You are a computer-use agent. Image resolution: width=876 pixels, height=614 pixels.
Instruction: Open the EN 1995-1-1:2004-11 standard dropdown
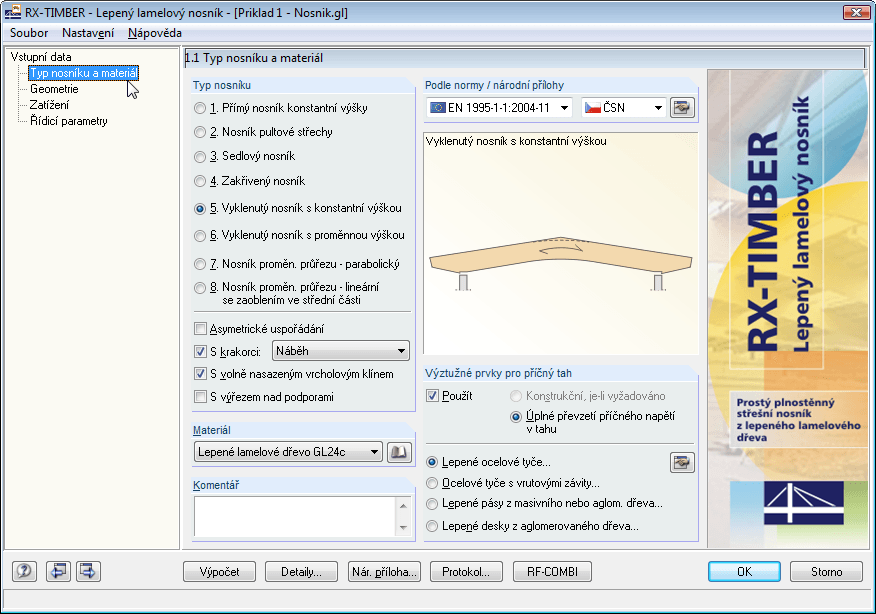pos(499,108)
